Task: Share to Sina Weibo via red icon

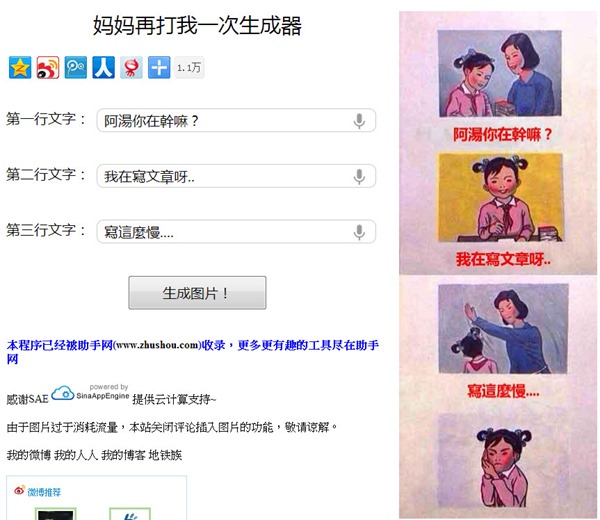Action: 48,67
